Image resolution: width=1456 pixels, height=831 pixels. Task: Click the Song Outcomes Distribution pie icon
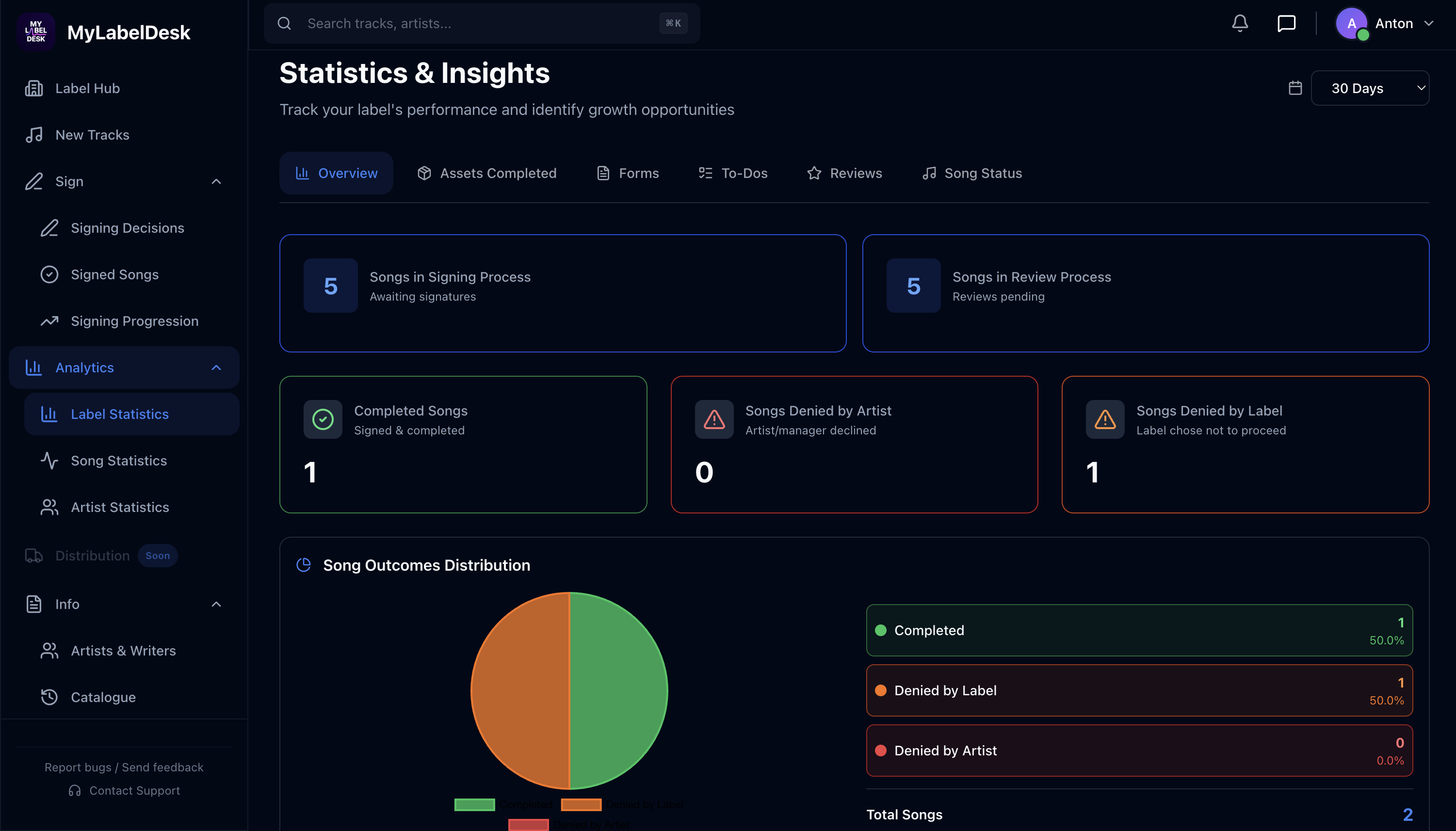(x=303, y=565)
